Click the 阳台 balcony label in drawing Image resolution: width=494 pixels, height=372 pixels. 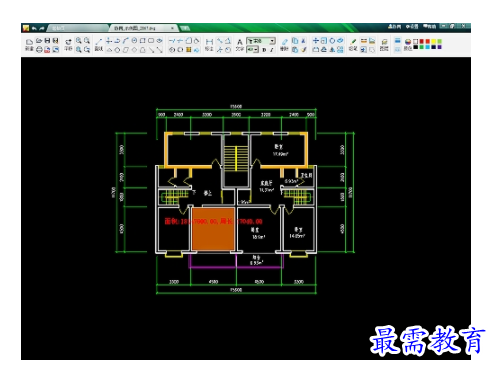click(x=256, y=257)
